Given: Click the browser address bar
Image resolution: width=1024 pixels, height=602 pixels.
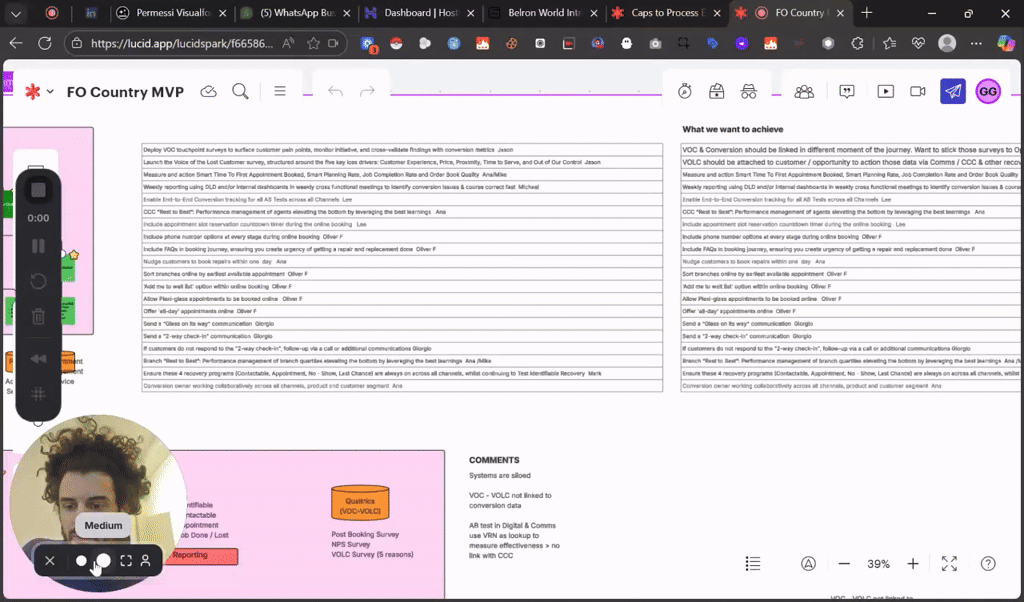Looking at the screenshot, I should click(170, 44).
